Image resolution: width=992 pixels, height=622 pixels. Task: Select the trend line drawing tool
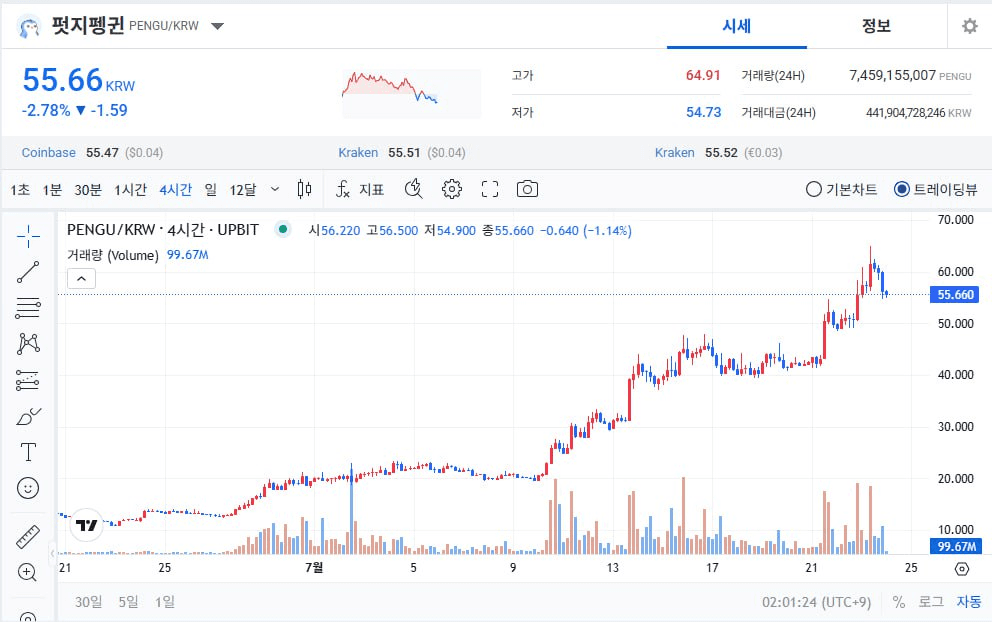point(28,272)
